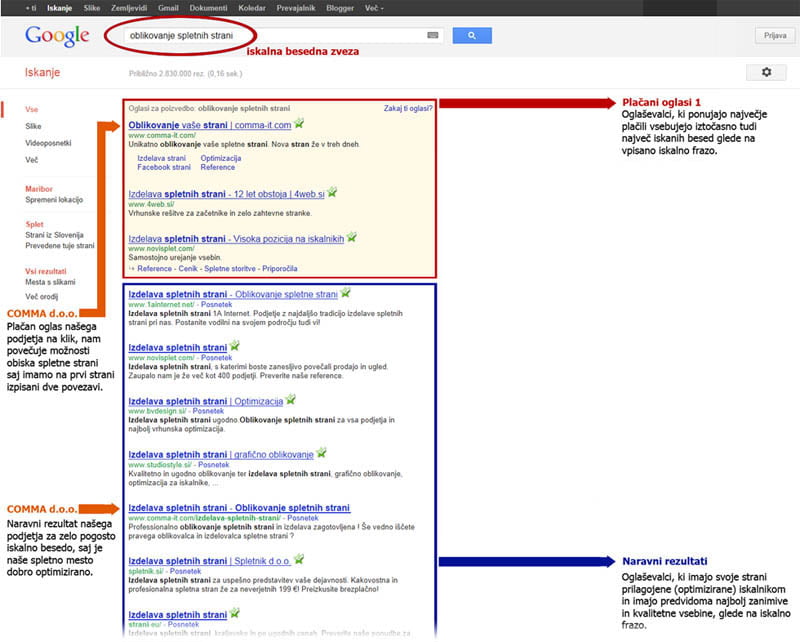Select Slike filter in the sidebar
The width and height of the screenshot is (800, 642).
[x=33, y=126]
